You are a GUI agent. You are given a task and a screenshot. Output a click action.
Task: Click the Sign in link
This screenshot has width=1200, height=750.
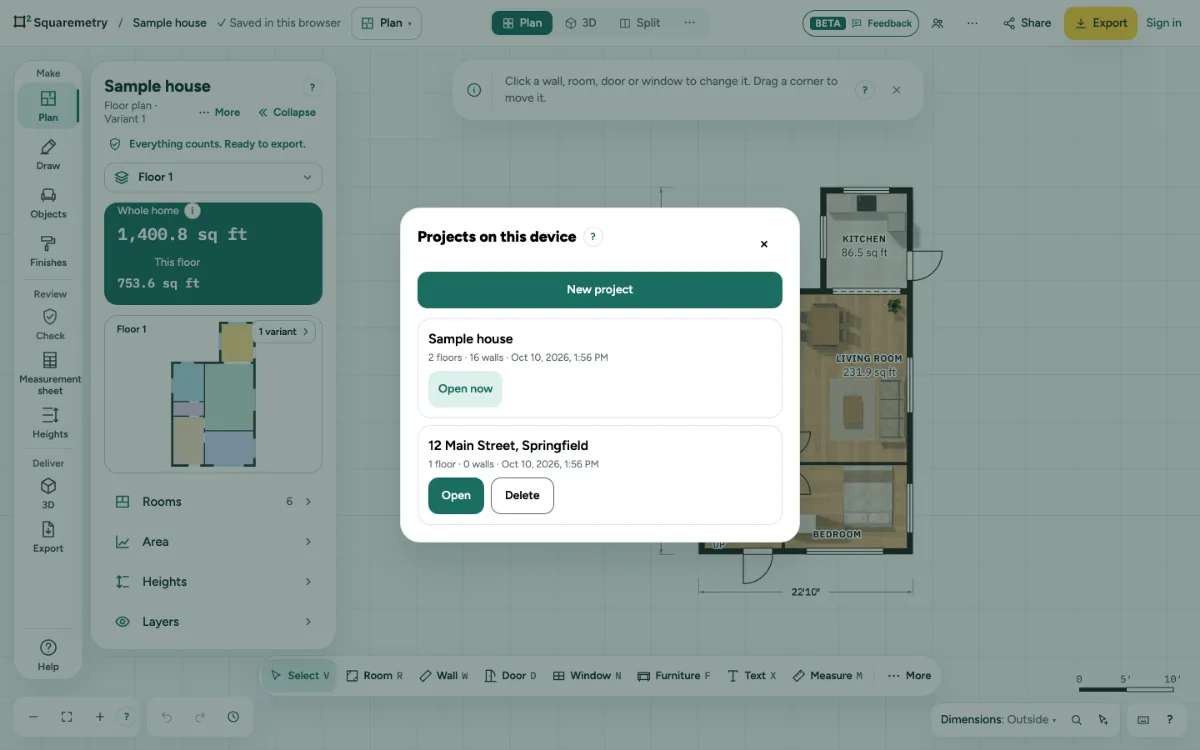1164,23
